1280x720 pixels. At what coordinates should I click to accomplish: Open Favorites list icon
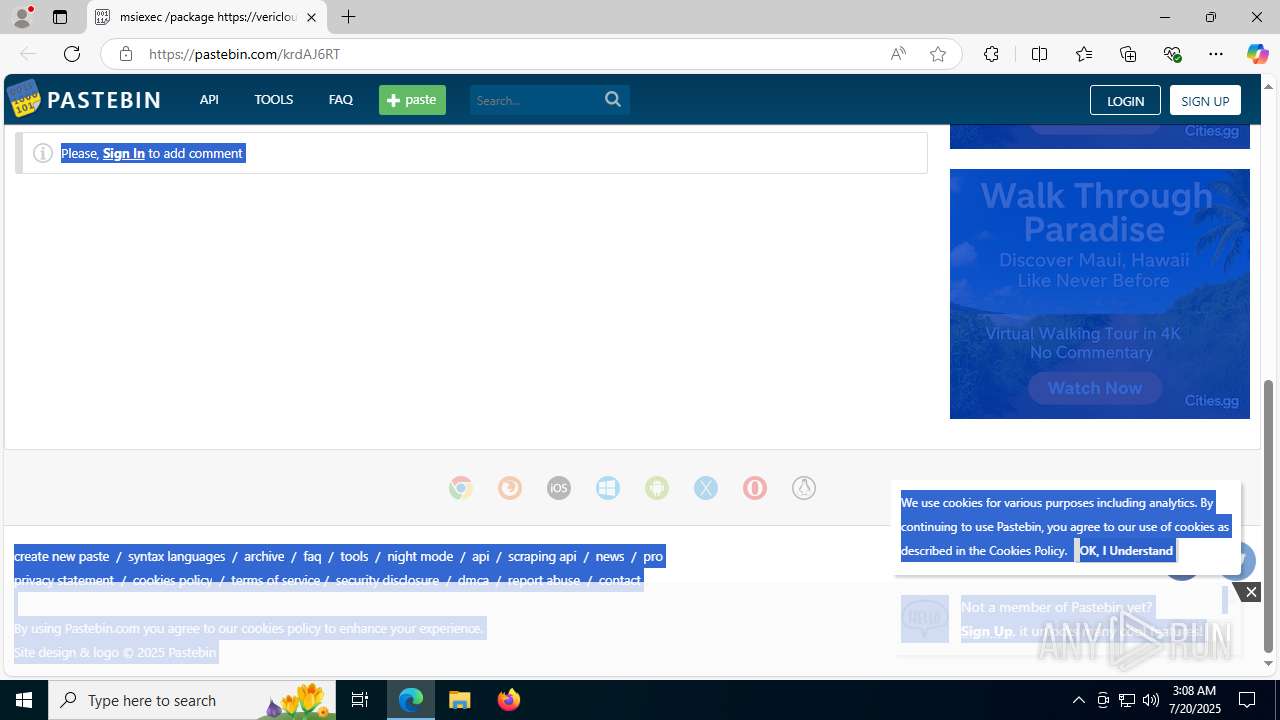point(1084,54)
